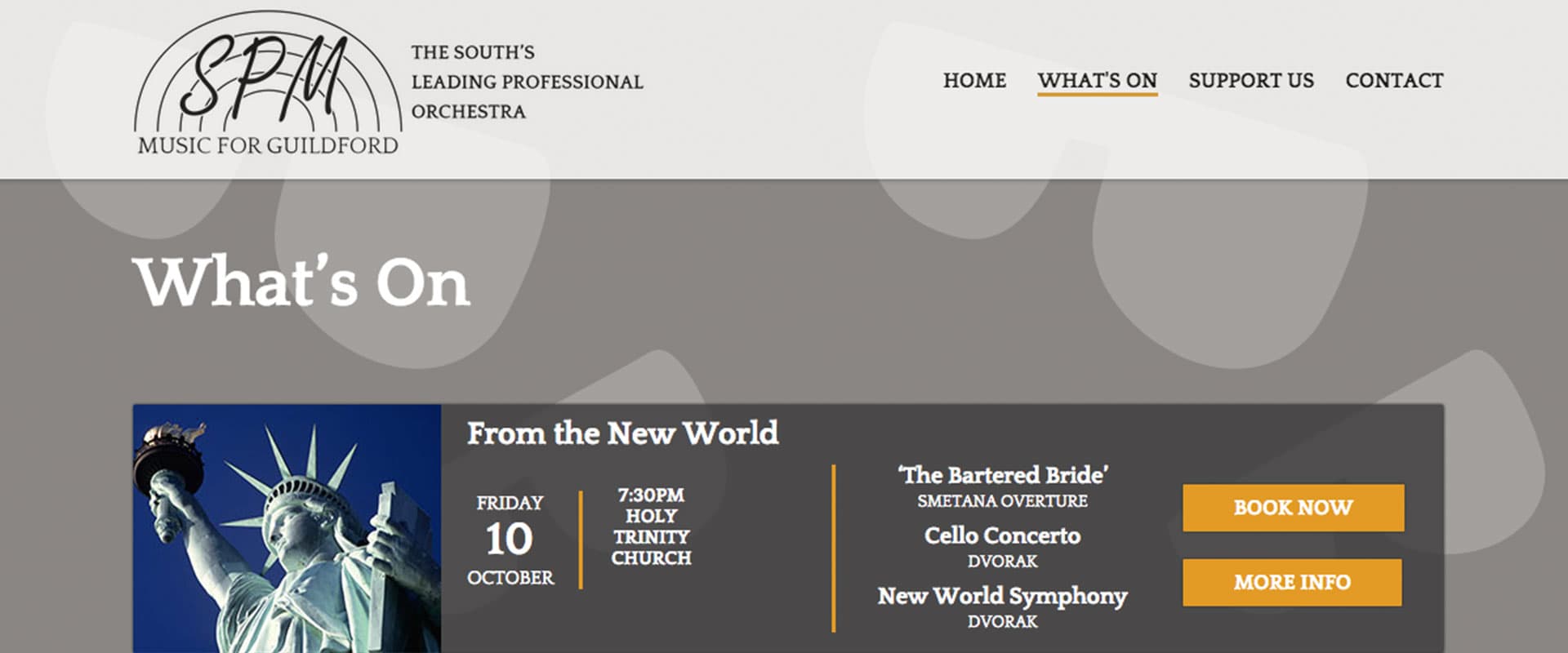Click the From the New World title
Screen dimensions: 1568x653
[x=622, y=433]
